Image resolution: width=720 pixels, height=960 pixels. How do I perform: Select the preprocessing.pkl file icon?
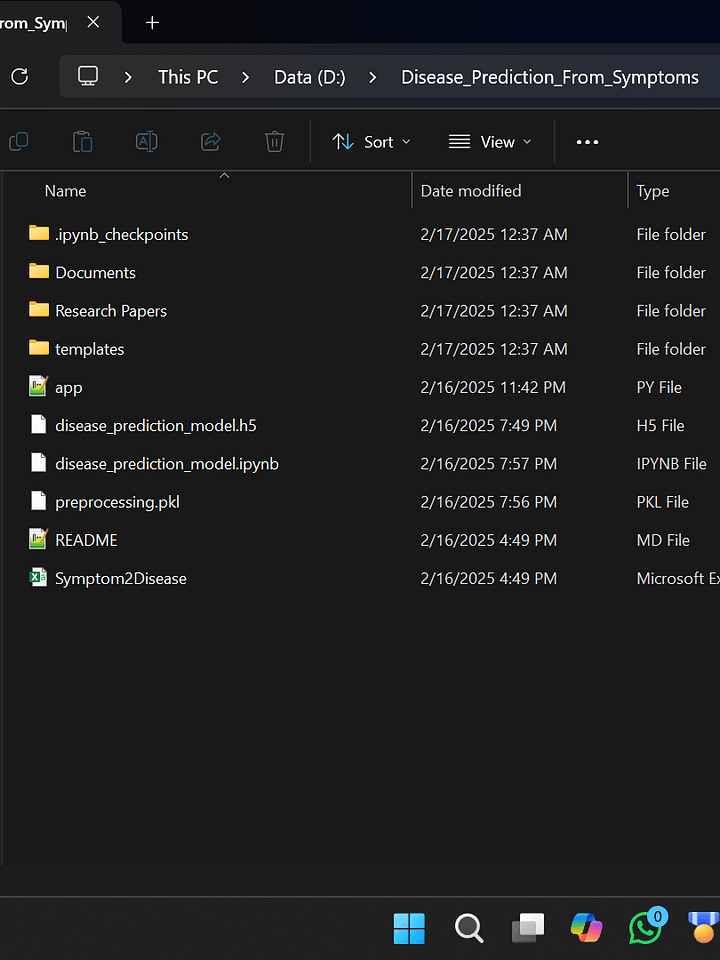[39, 501]
